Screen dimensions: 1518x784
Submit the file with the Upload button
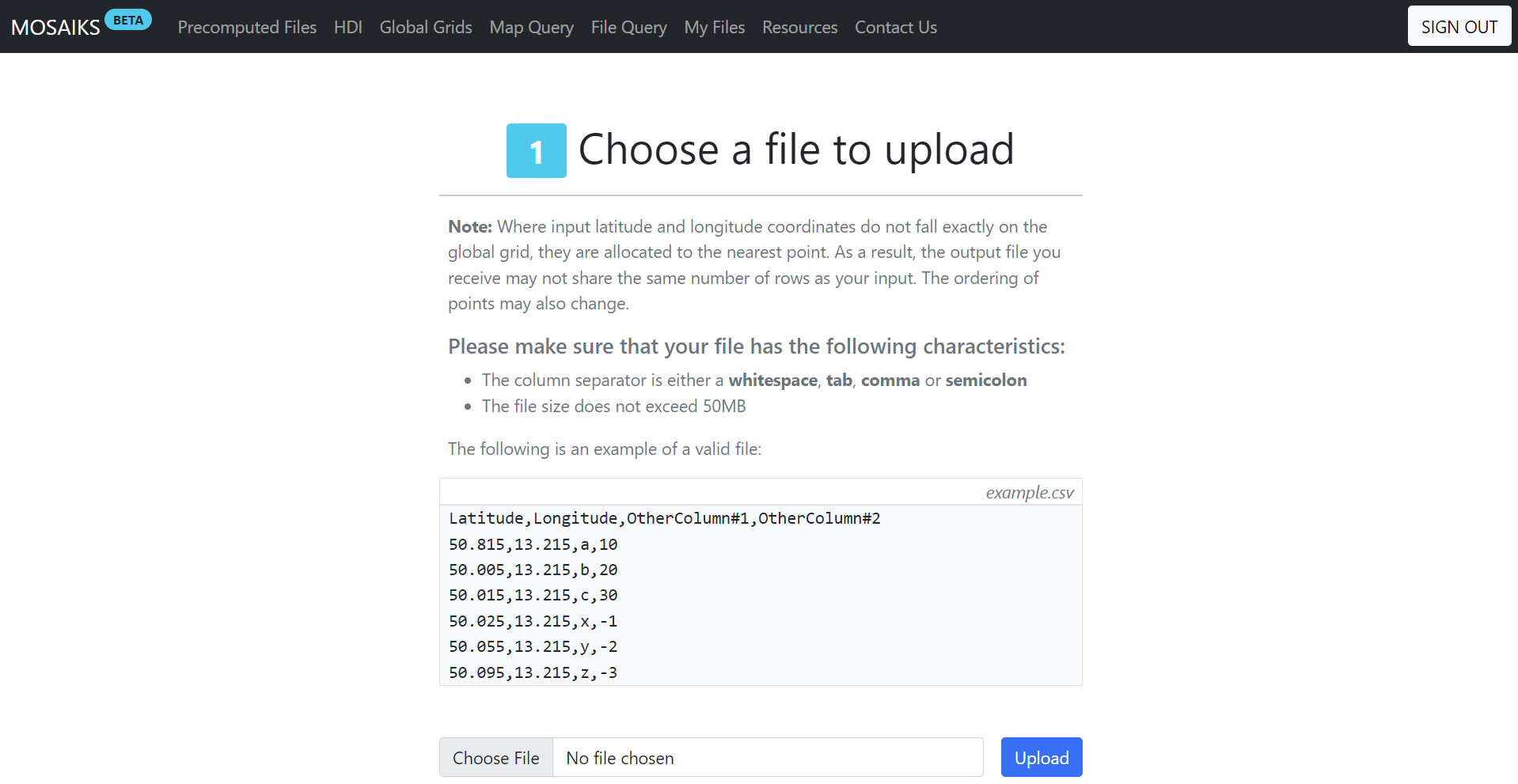pyautogui.click(x=1042, y=758)
